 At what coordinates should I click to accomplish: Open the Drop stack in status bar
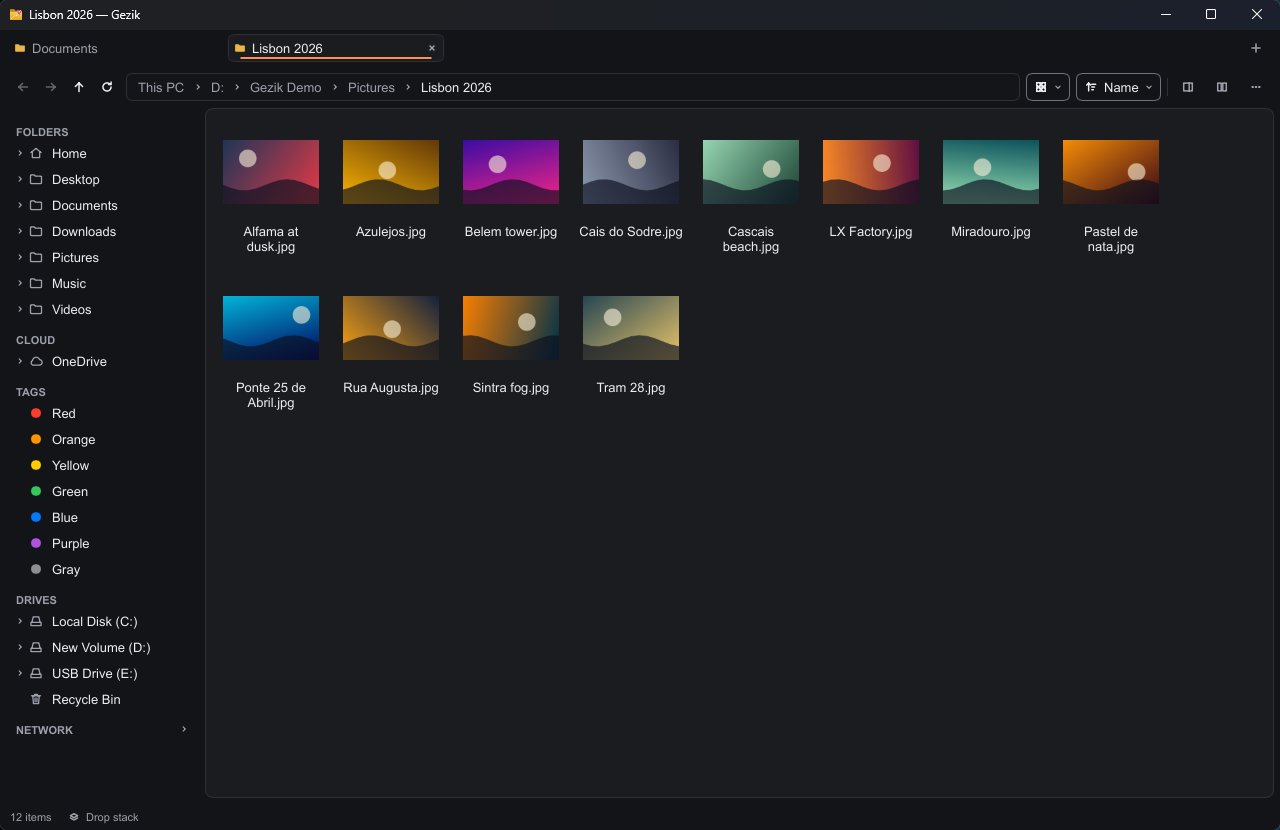click(104, 817)
